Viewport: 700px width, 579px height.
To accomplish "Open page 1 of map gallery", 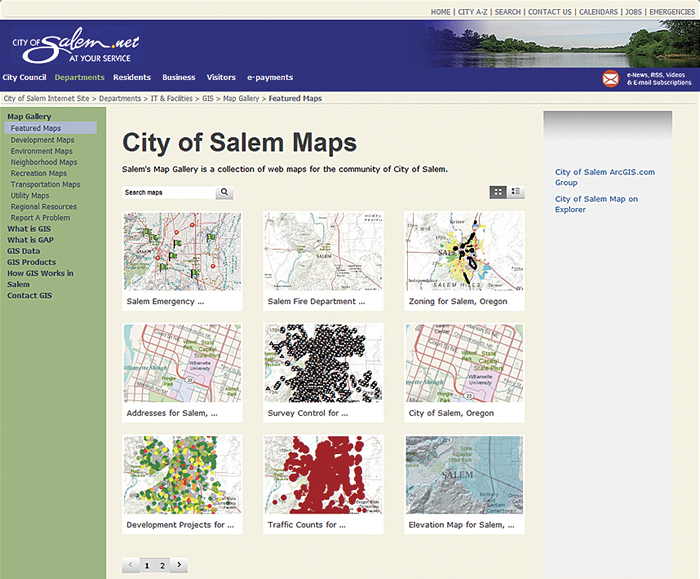I will tap(147, 566).
